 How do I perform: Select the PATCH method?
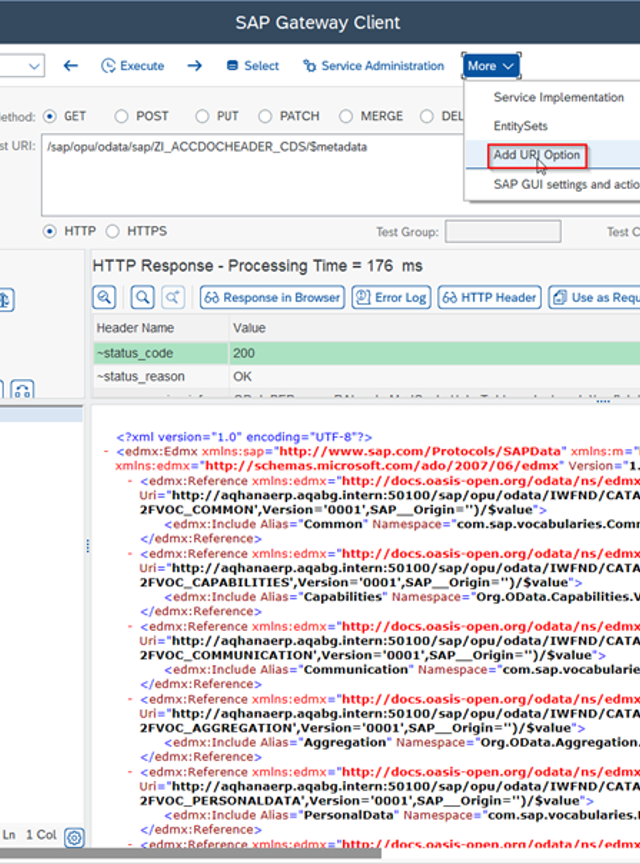pyautogui.click(x=265, y=116)
